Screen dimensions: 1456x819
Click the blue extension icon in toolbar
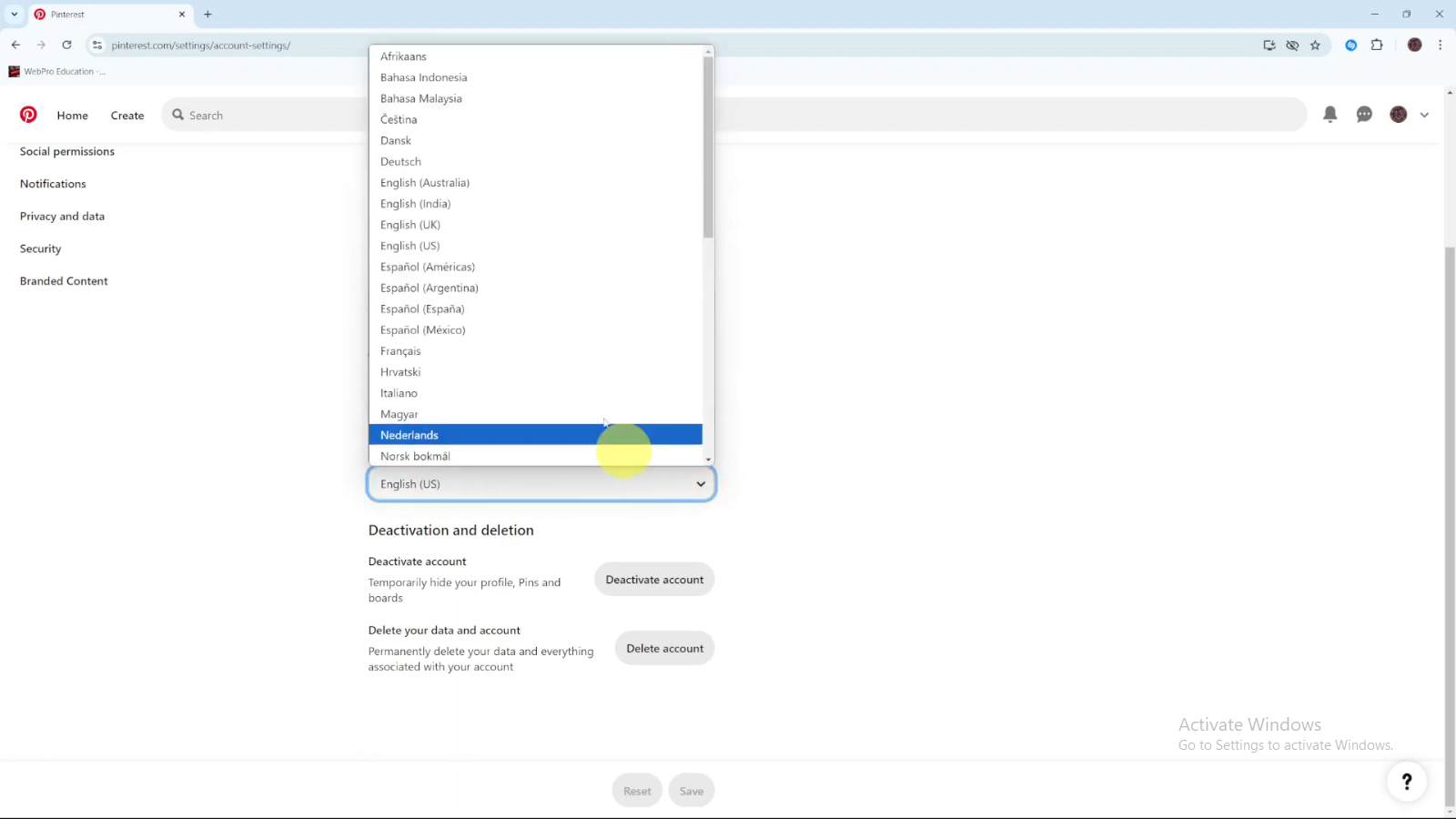pos(1351,45)
